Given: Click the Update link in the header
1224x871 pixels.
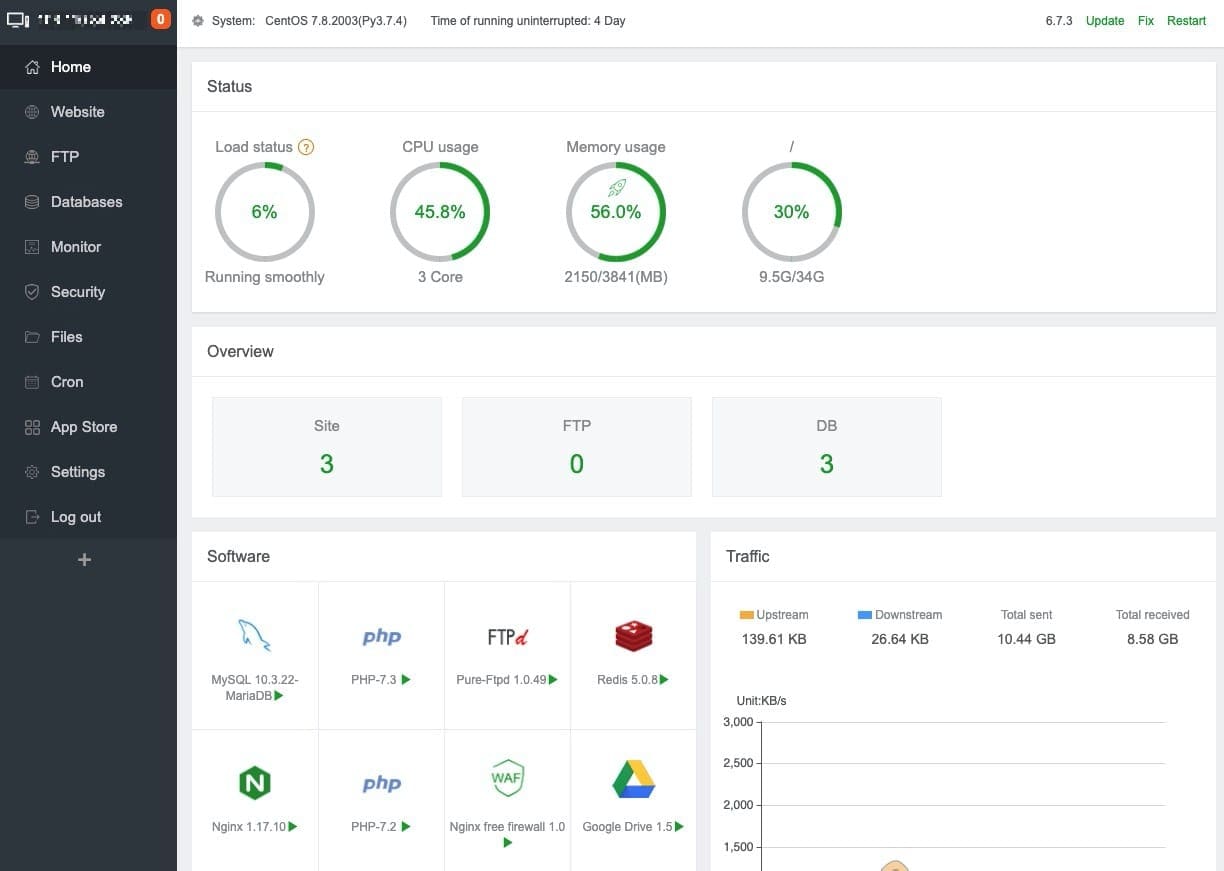Looking at the screenshot, I should [x=1105, y=21].
